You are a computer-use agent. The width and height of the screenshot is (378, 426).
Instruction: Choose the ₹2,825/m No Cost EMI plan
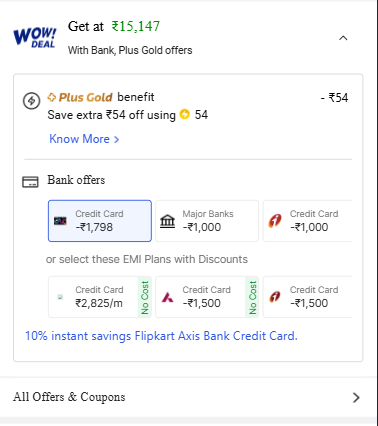(100, 297)
